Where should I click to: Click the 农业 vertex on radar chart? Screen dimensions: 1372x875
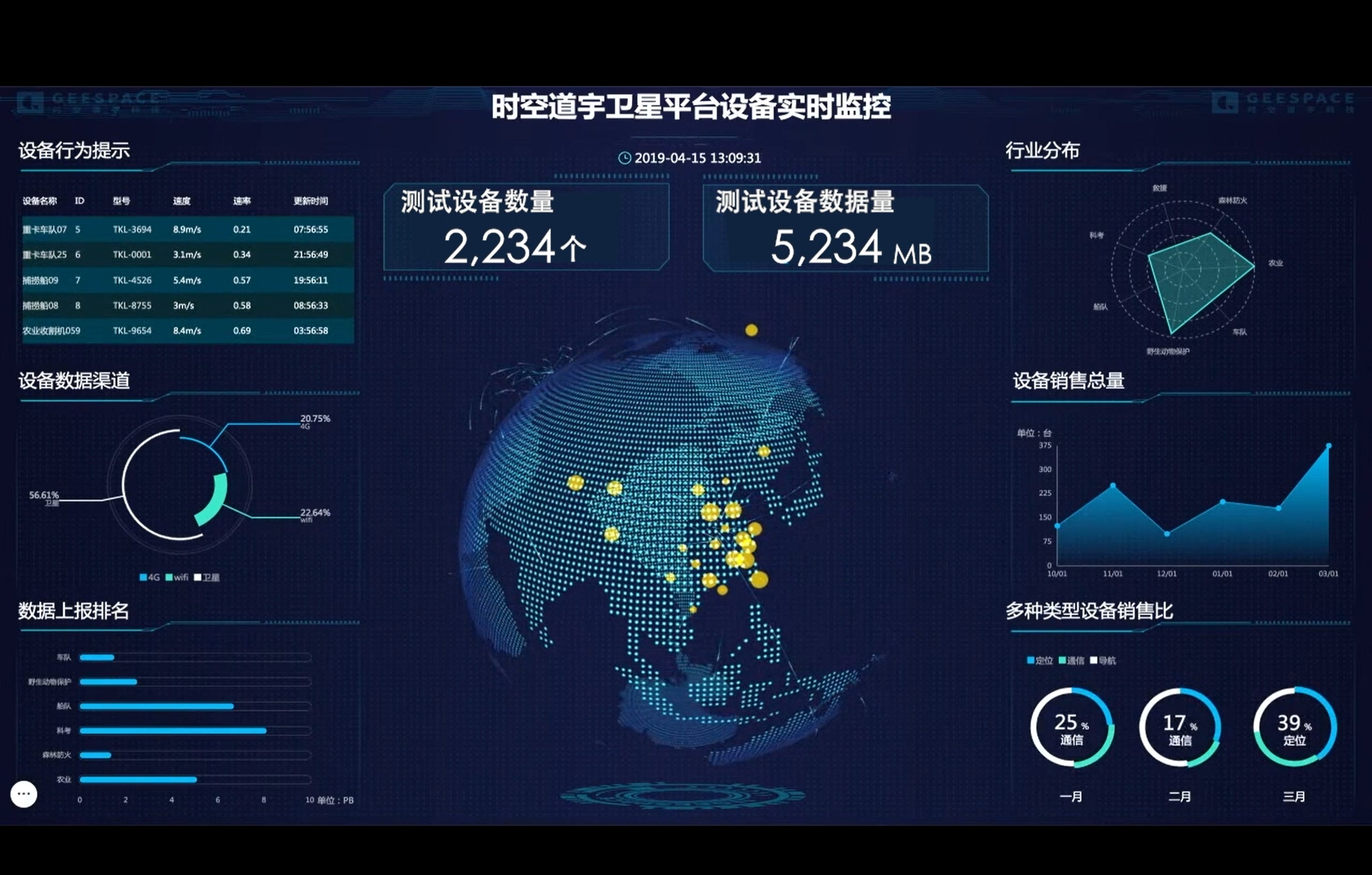coord(1254,265)
